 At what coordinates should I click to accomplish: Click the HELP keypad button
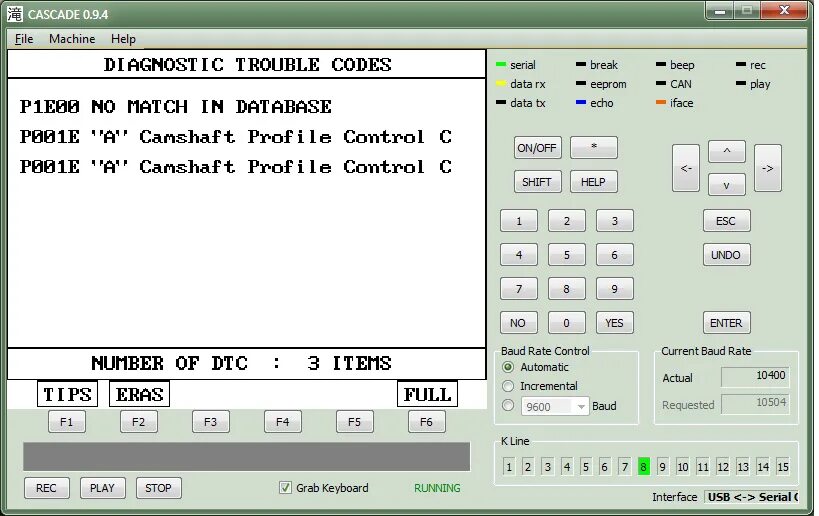(x=593, y=182)
